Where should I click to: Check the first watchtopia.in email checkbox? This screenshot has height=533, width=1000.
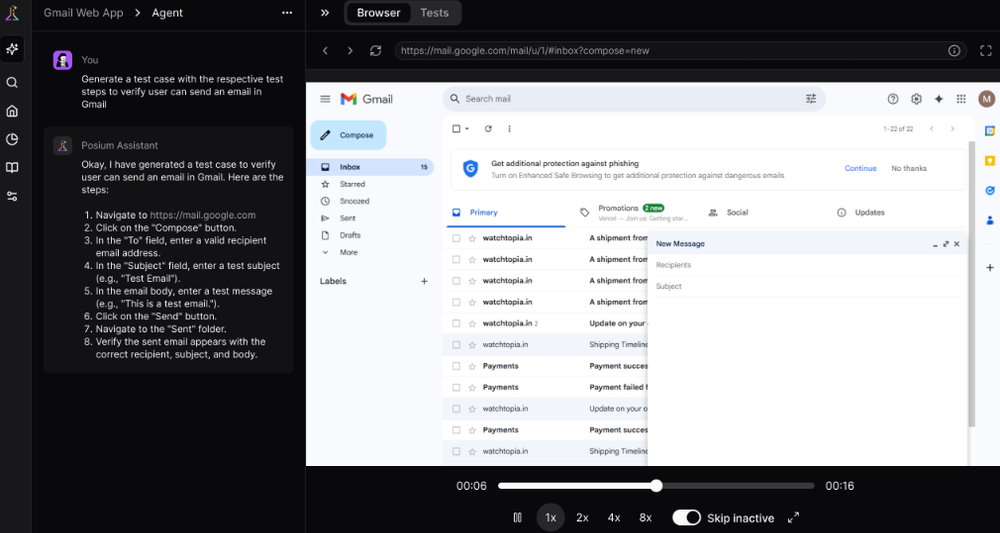coord(456,238)
